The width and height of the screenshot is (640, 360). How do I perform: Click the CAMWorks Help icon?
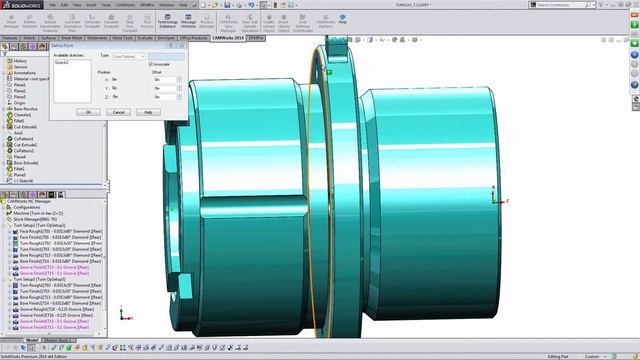[x=342, y=19]
